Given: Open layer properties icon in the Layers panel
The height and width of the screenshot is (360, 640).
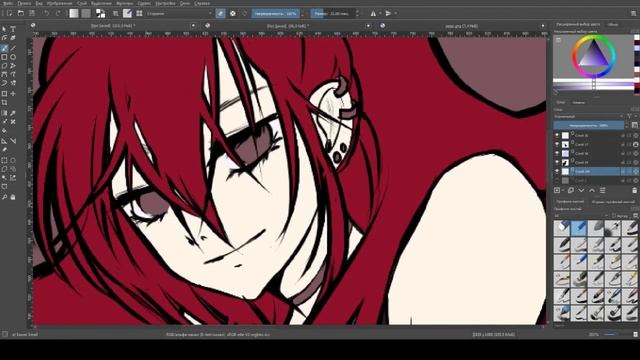Looking at the screenshot, I should (x=602, y=190).
